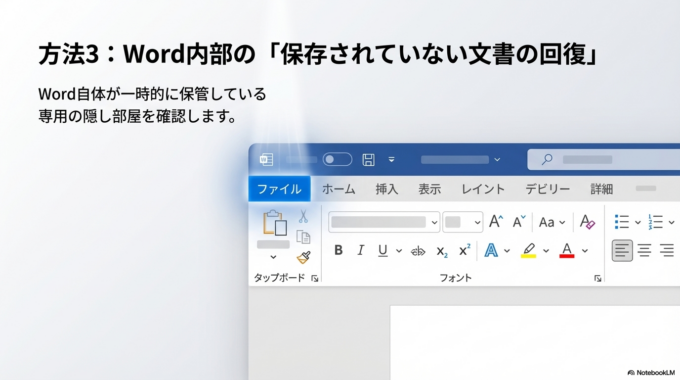The width and height of the screenshot is (680, 380).
Task: Click the Word app icon in title bar
Action: [266, 160]
